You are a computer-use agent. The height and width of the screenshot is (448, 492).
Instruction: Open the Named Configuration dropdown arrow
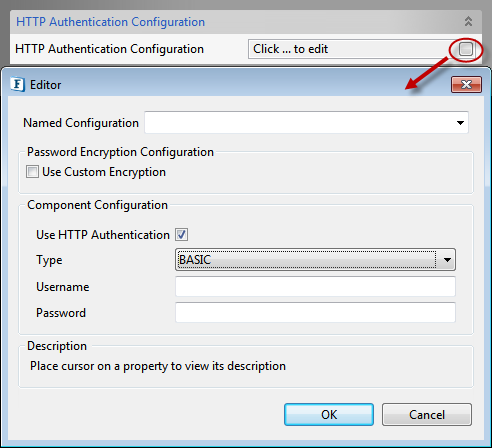pyautogui.click(x=460, y=123)
